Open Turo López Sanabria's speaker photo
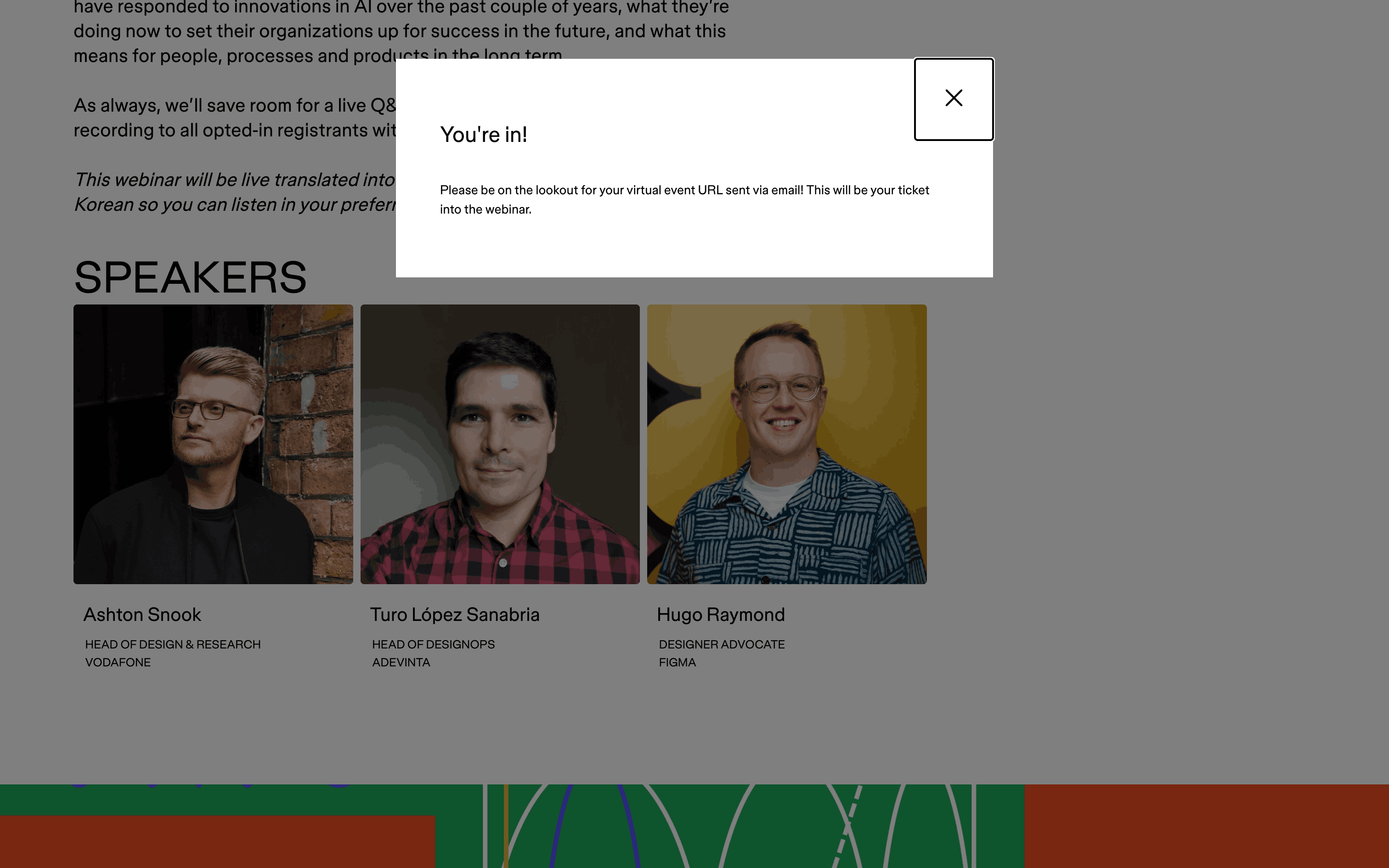The height and width of the screenshot is (868, 1389). 499,444
